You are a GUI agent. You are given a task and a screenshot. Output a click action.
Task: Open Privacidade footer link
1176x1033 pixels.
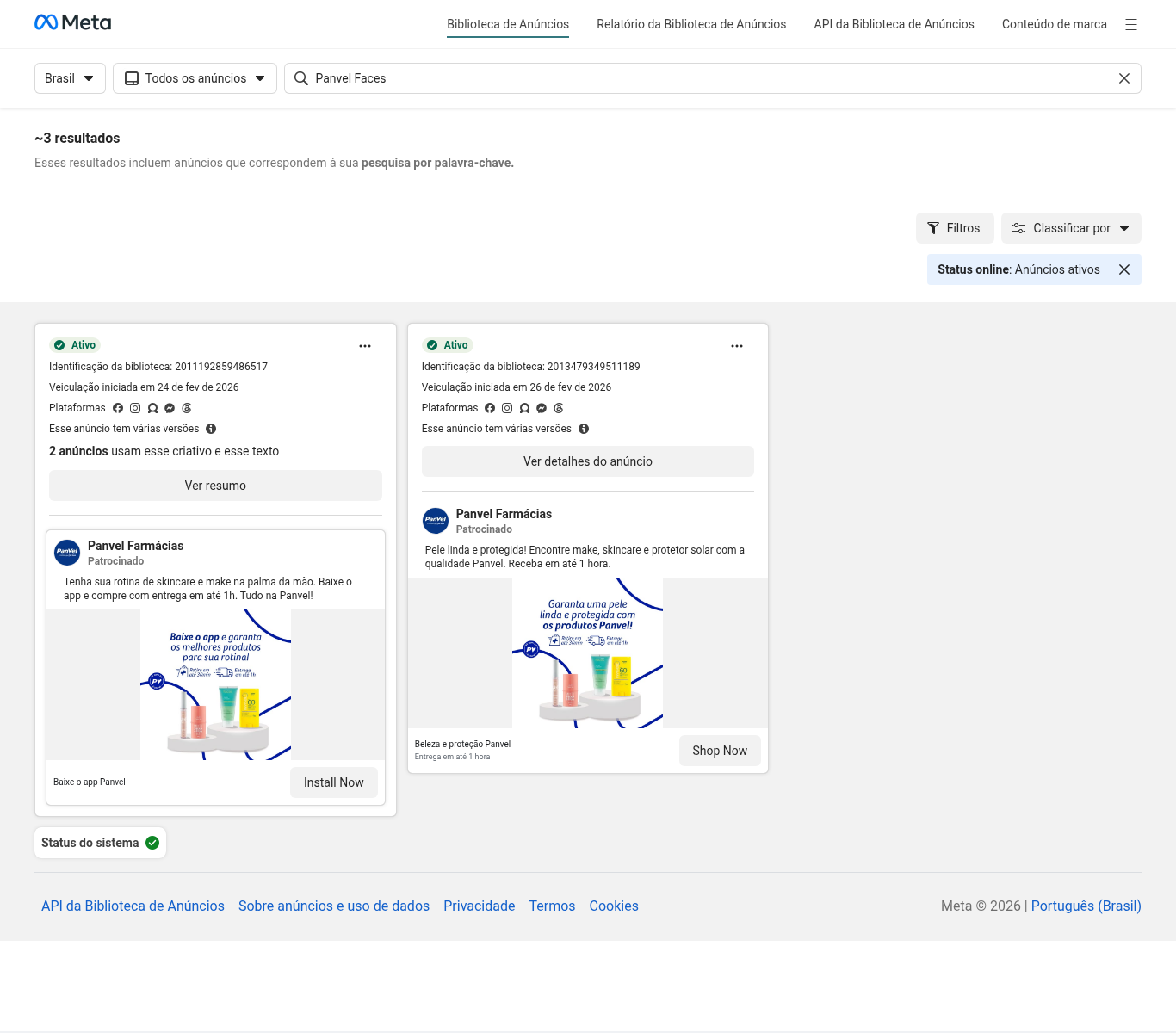click(480, 906)
